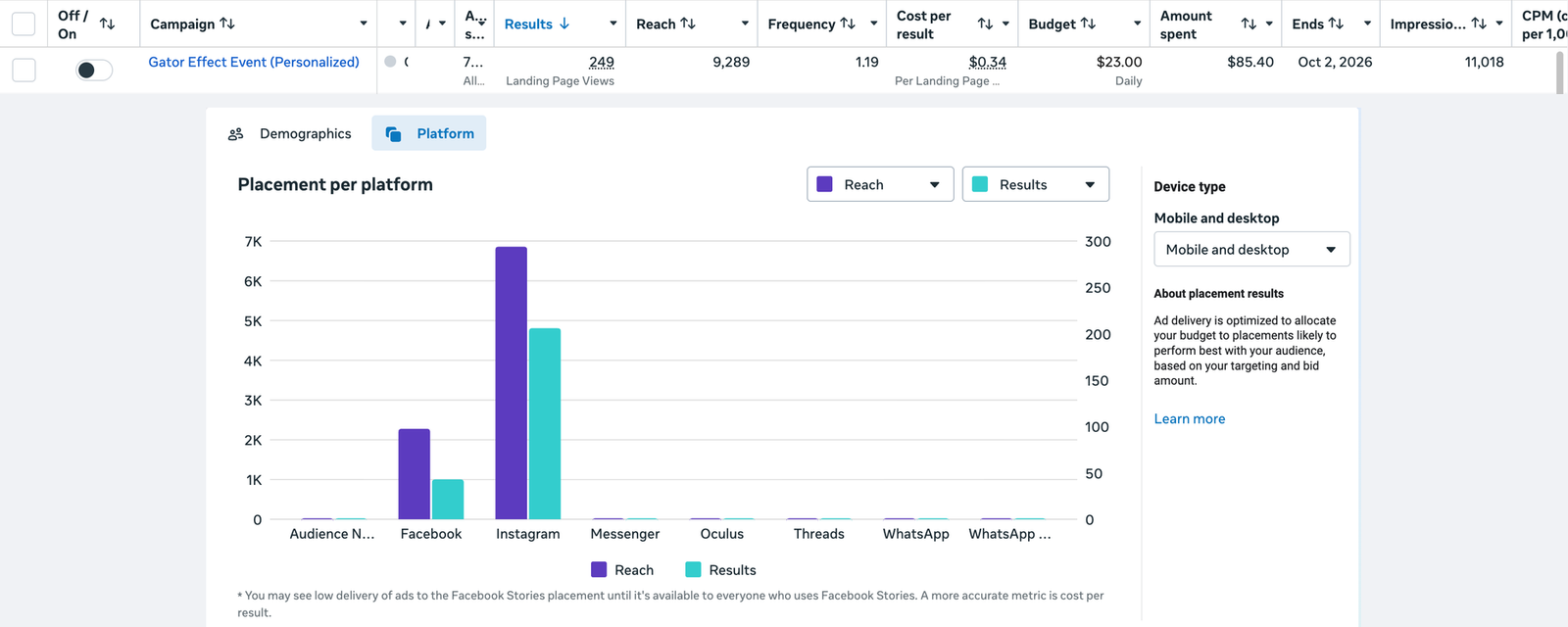1568x627 pixels.
Task: Click the Audience N... axis label
Action: click(x=332, y=534)
